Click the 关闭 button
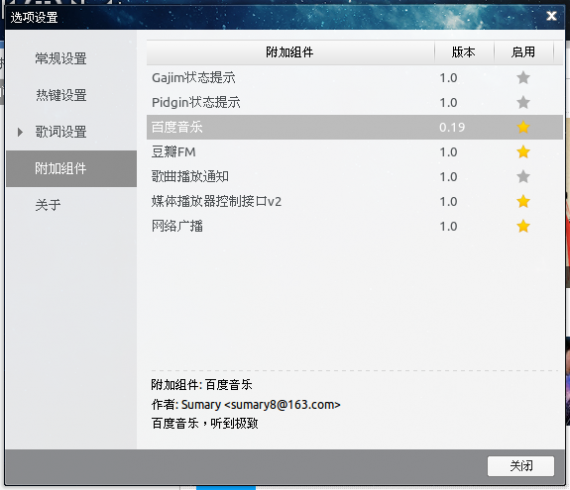Viewport: 570px width, 490px height. [521, 466]
